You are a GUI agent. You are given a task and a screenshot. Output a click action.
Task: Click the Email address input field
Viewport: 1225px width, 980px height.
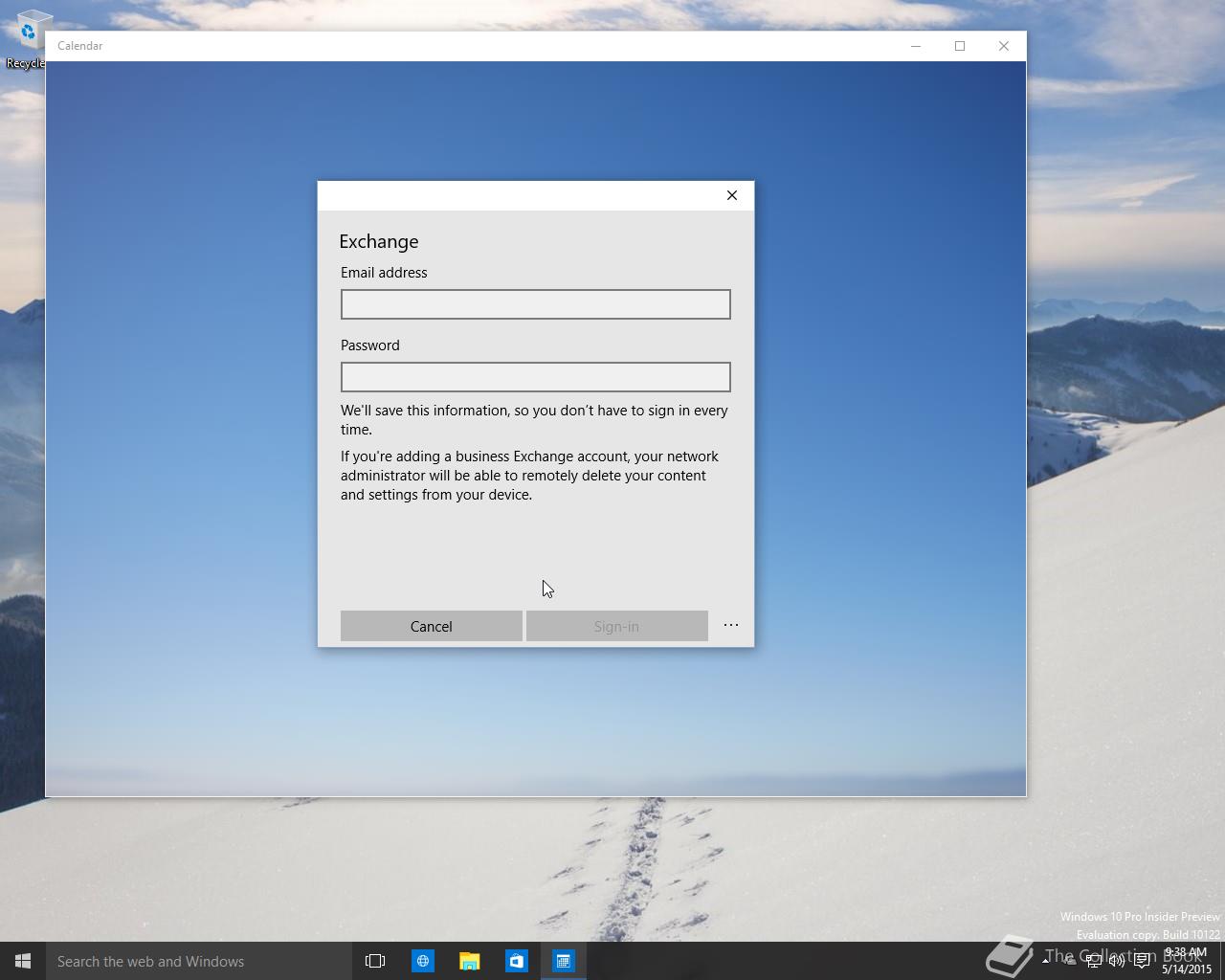(x=535, y=304)
